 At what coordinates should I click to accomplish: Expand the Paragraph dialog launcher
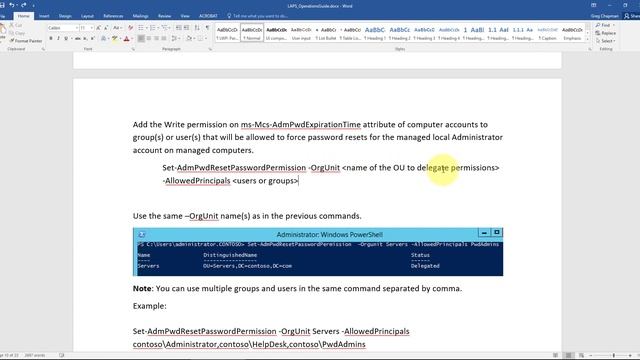click(210, 49)
